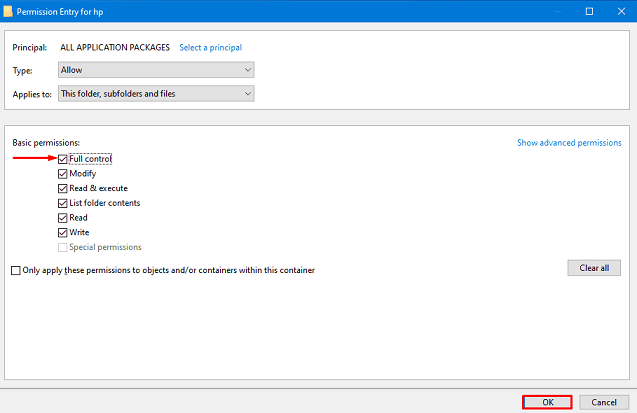Toggle the Read permission checkbox
Image resolution: width=637 pixels, height=413 pixels.
63,217
